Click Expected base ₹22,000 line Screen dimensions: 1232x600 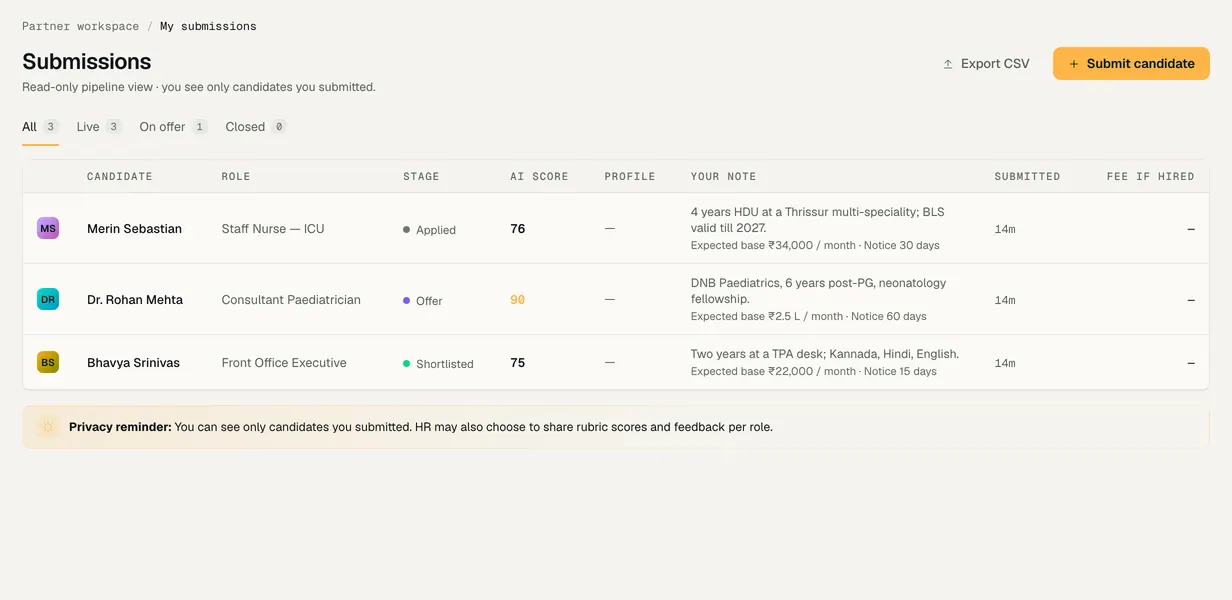point(814,371)
